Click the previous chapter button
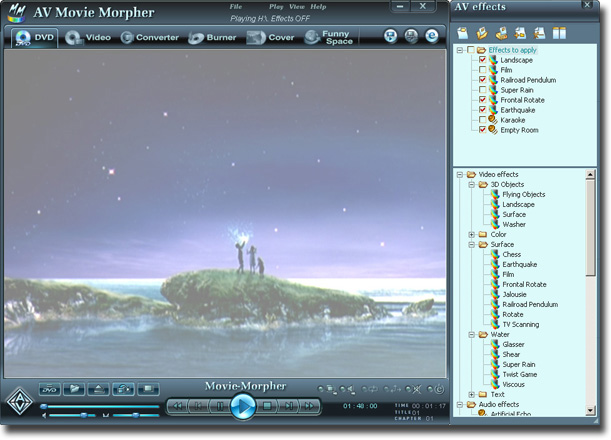The width and height of the screenshot is (611, 440). [198, 406]
